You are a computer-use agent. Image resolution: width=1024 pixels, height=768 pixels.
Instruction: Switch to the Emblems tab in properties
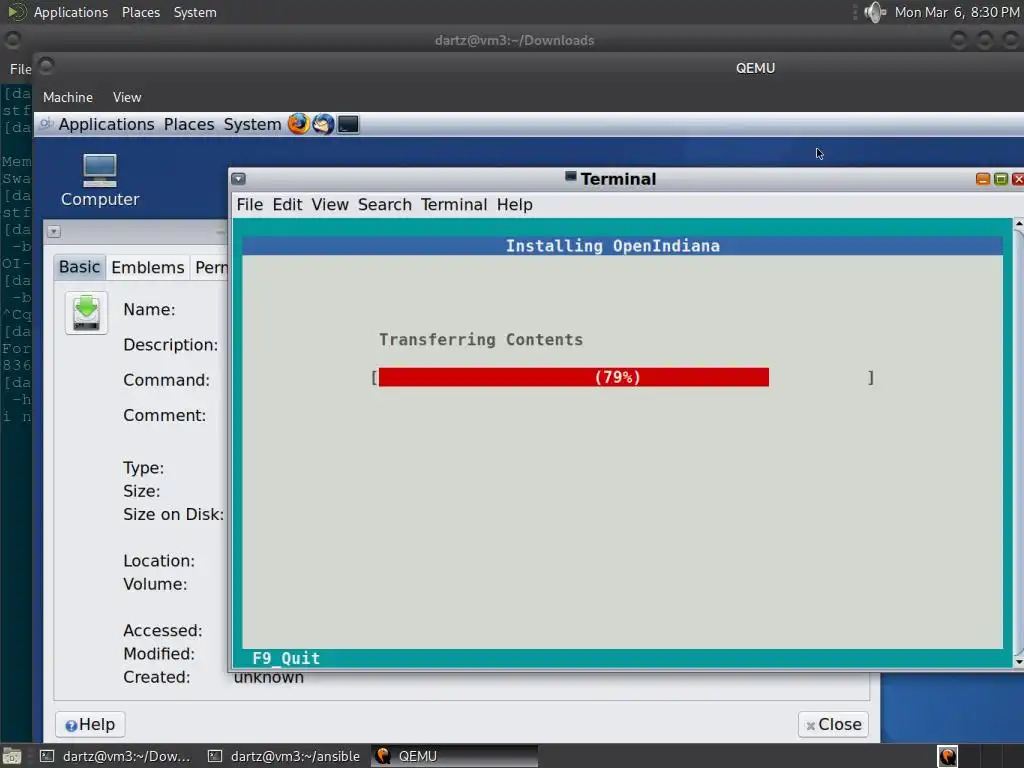148,267
